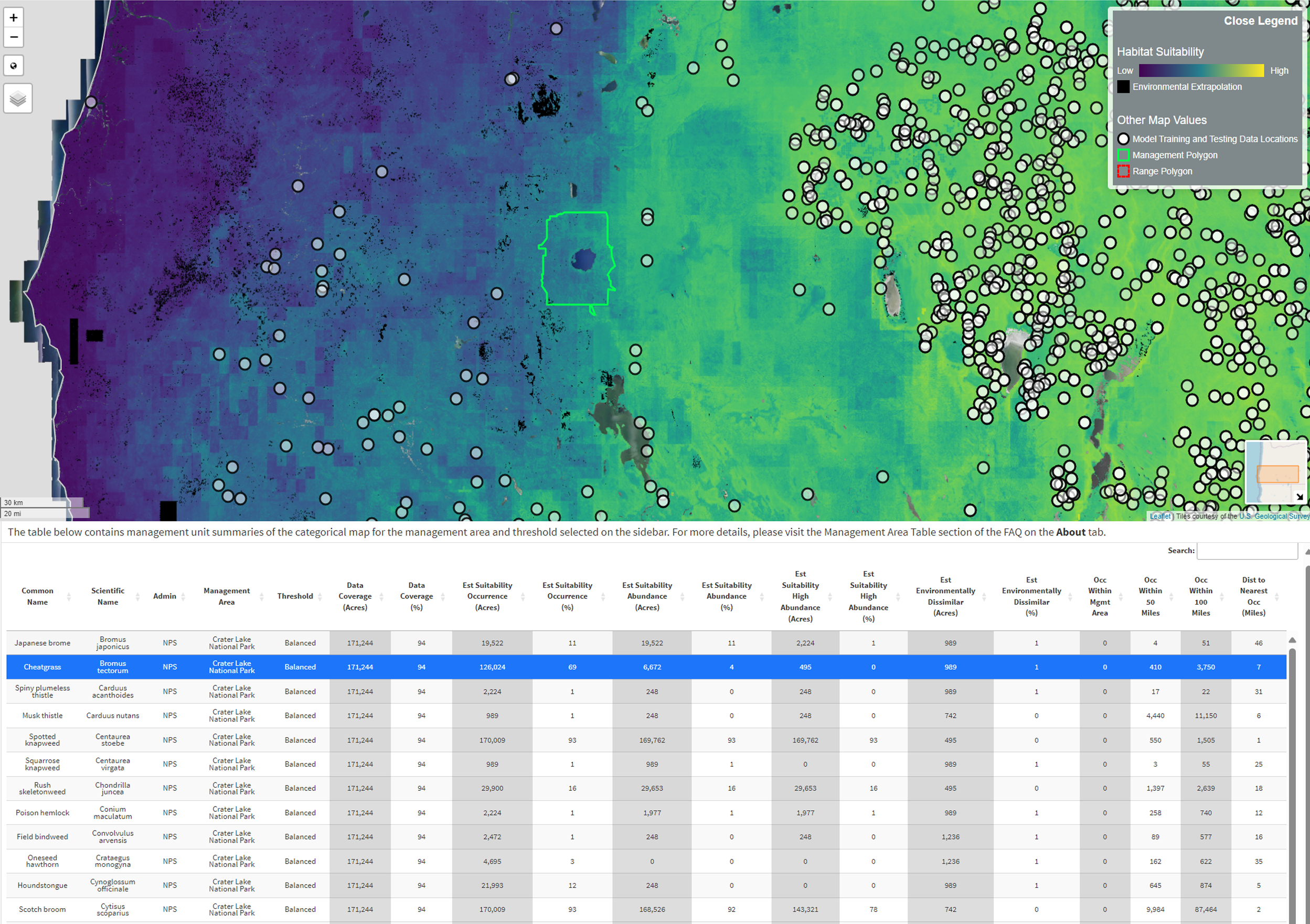Select the Cheatgrass table row
The height and width of the screenshot is (924, 1310).
pyautogui.click(x=42, y=667)
